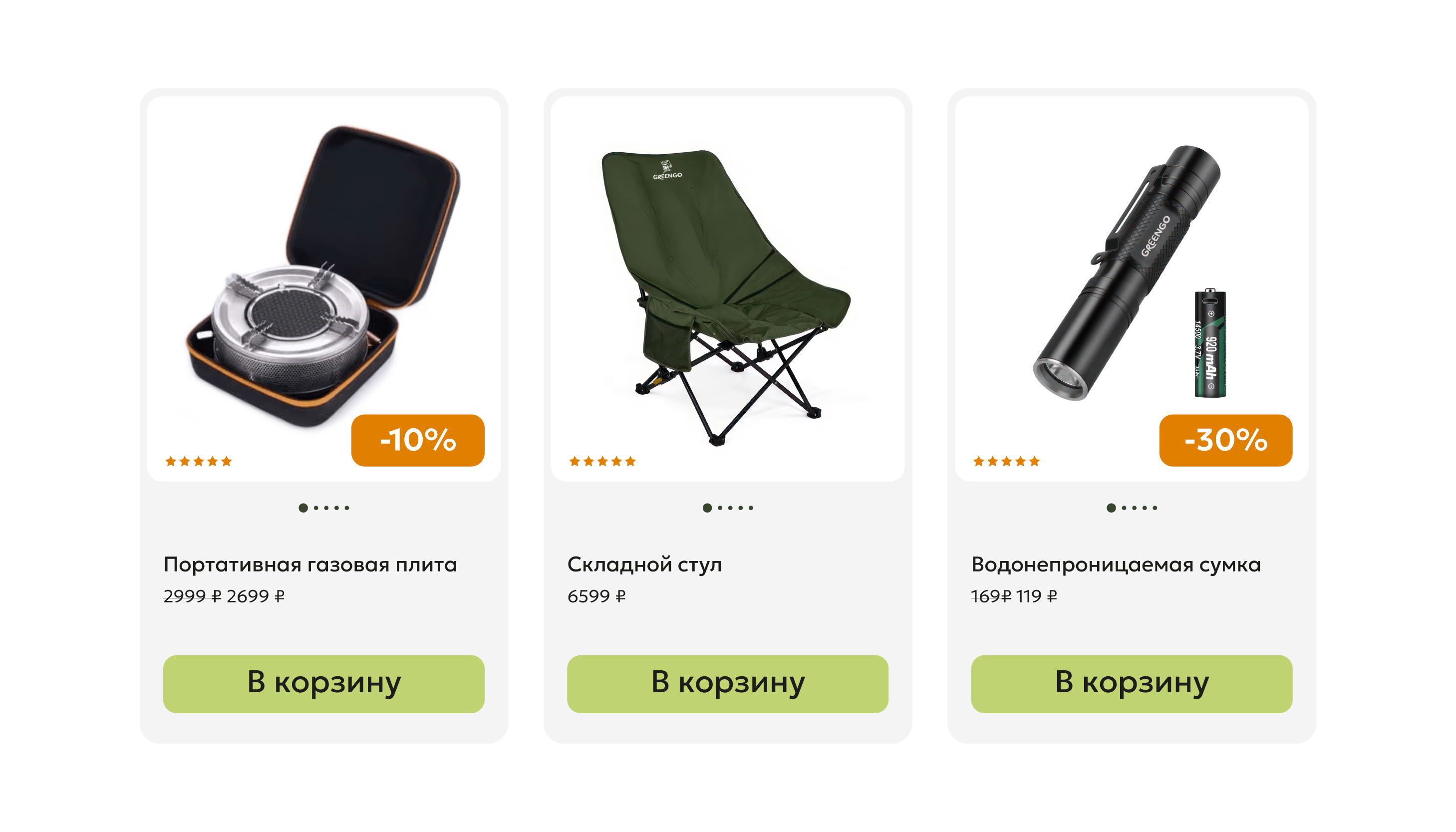Viewport: 1456px width, 832px height.
Task: Click the -10% discount badge
Action: pyautogui.click(x=418, y=440)
